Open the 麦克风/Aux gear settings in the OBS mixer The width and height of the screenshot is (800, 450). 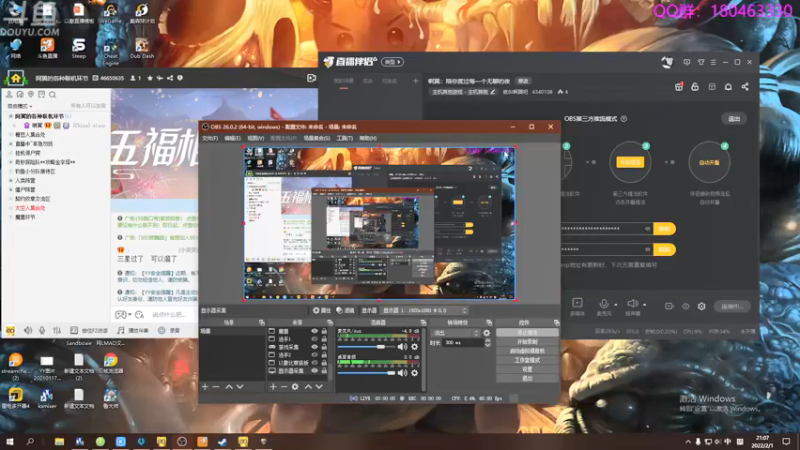[x=414, y=347]
